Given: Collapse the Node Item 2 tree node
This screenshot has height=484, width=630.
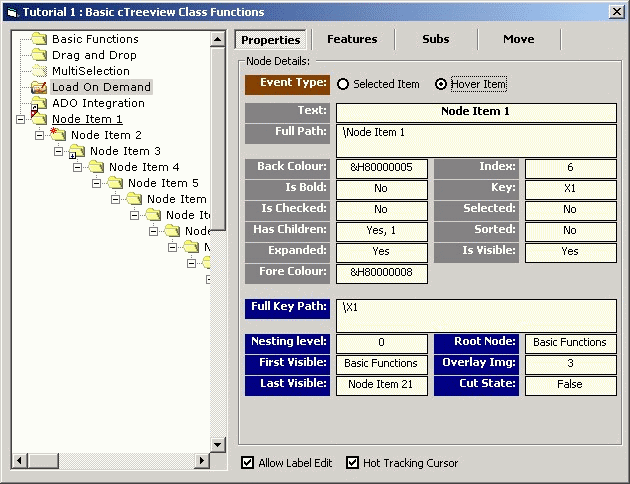Looking at the screenshot, I should click(39, 135).
